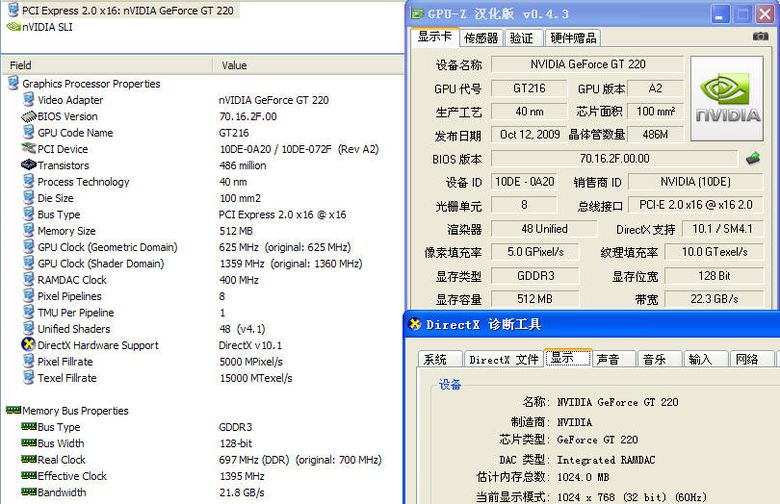Click the Value column header
The height and width of the screenshot is (504, 780).
(308, 65)
